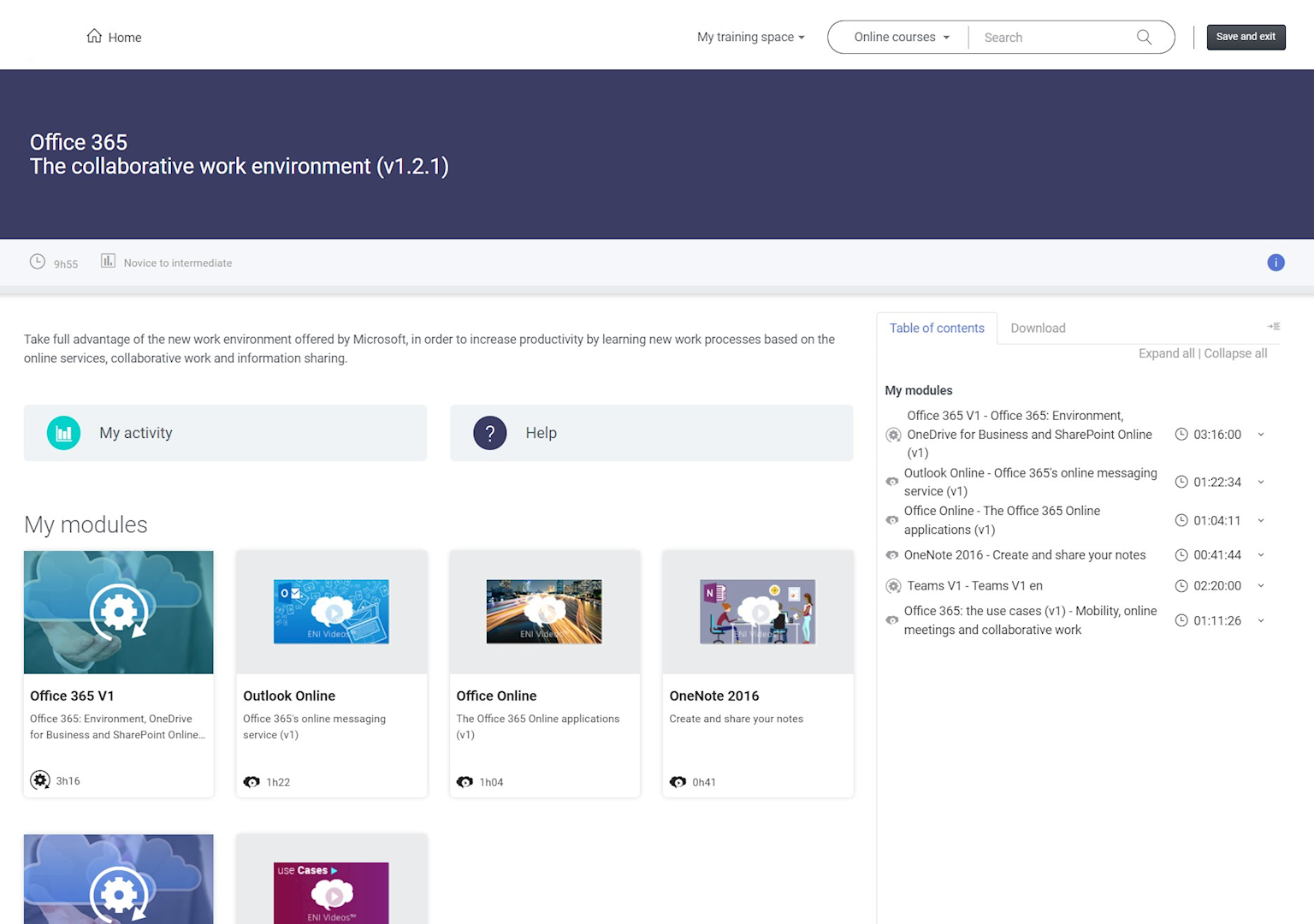Click clock icon next to 00:41:44
Screen dimensions: 1314x924
(x=1181, y=555)
